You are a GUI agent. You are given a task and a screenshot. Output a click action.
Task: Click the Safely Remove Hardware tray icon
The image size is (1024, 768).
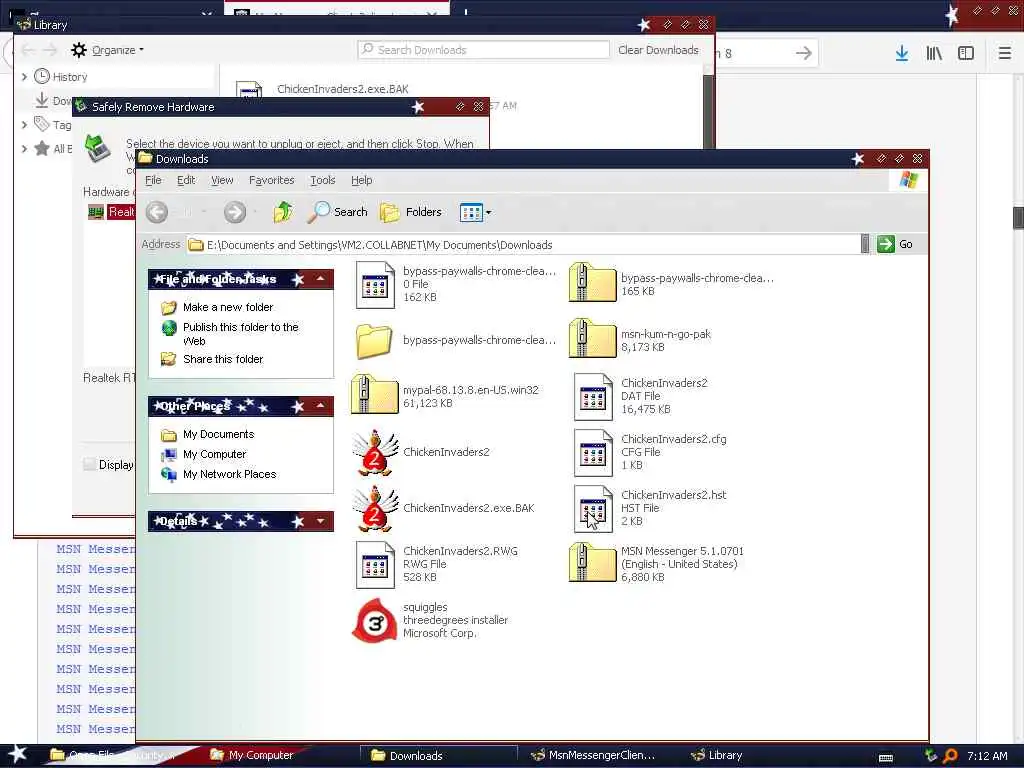(931, 756)
